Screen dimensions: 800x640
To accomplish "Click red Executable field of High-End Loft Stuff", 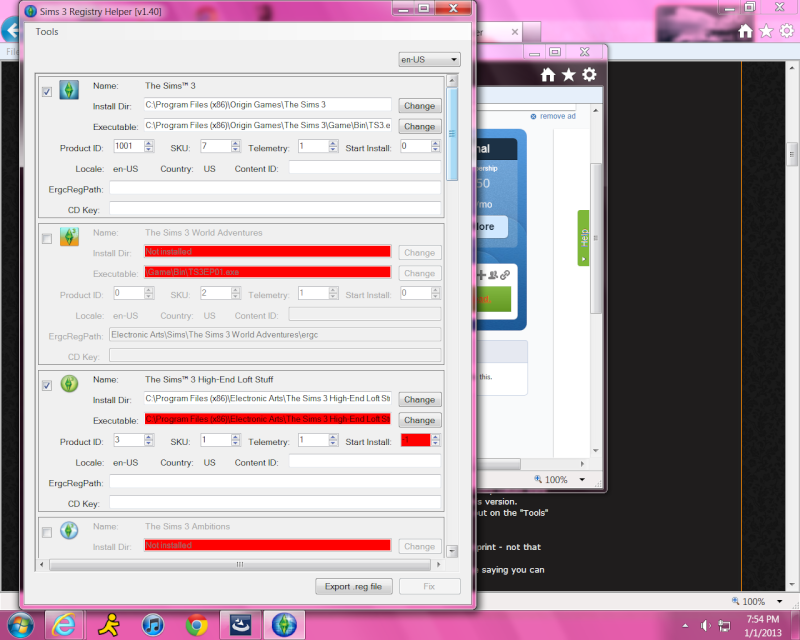I will point(267,419).
